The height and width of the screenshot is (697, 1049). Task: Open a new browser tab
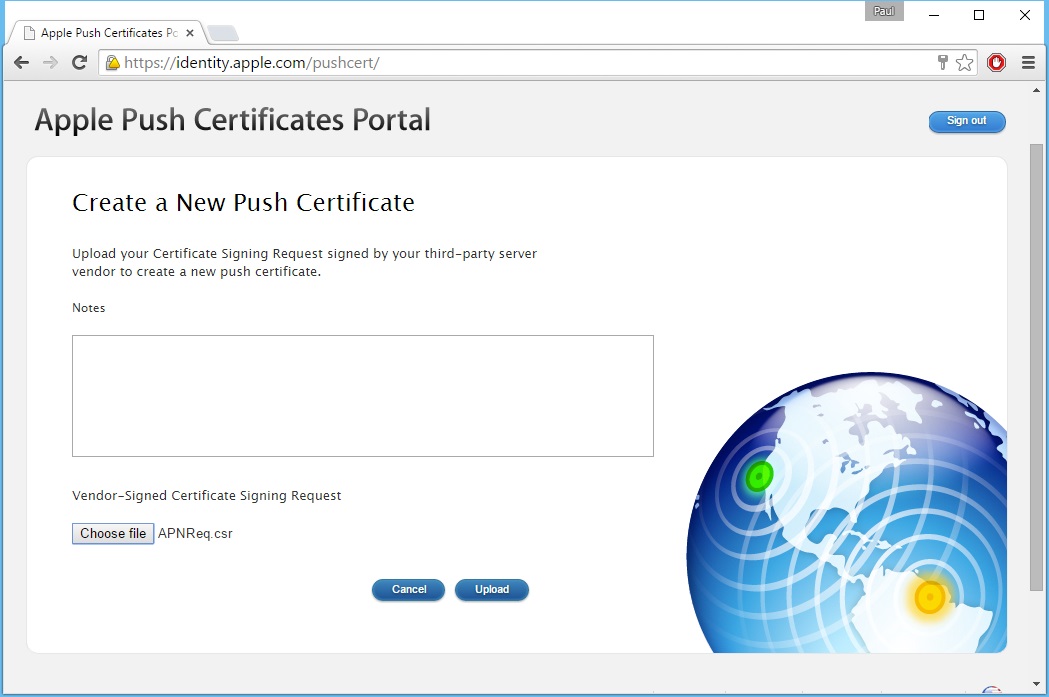click(222, 34)
